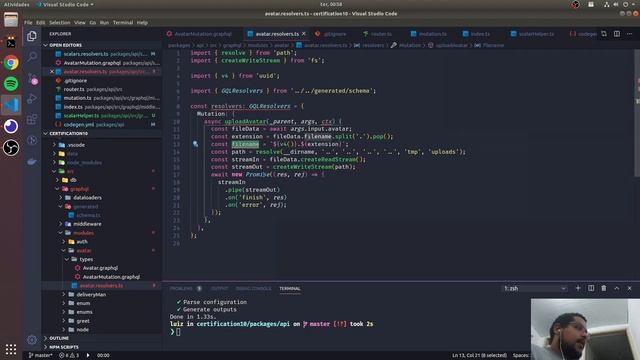Kill terminal with trash icon

tap(604, 288)
